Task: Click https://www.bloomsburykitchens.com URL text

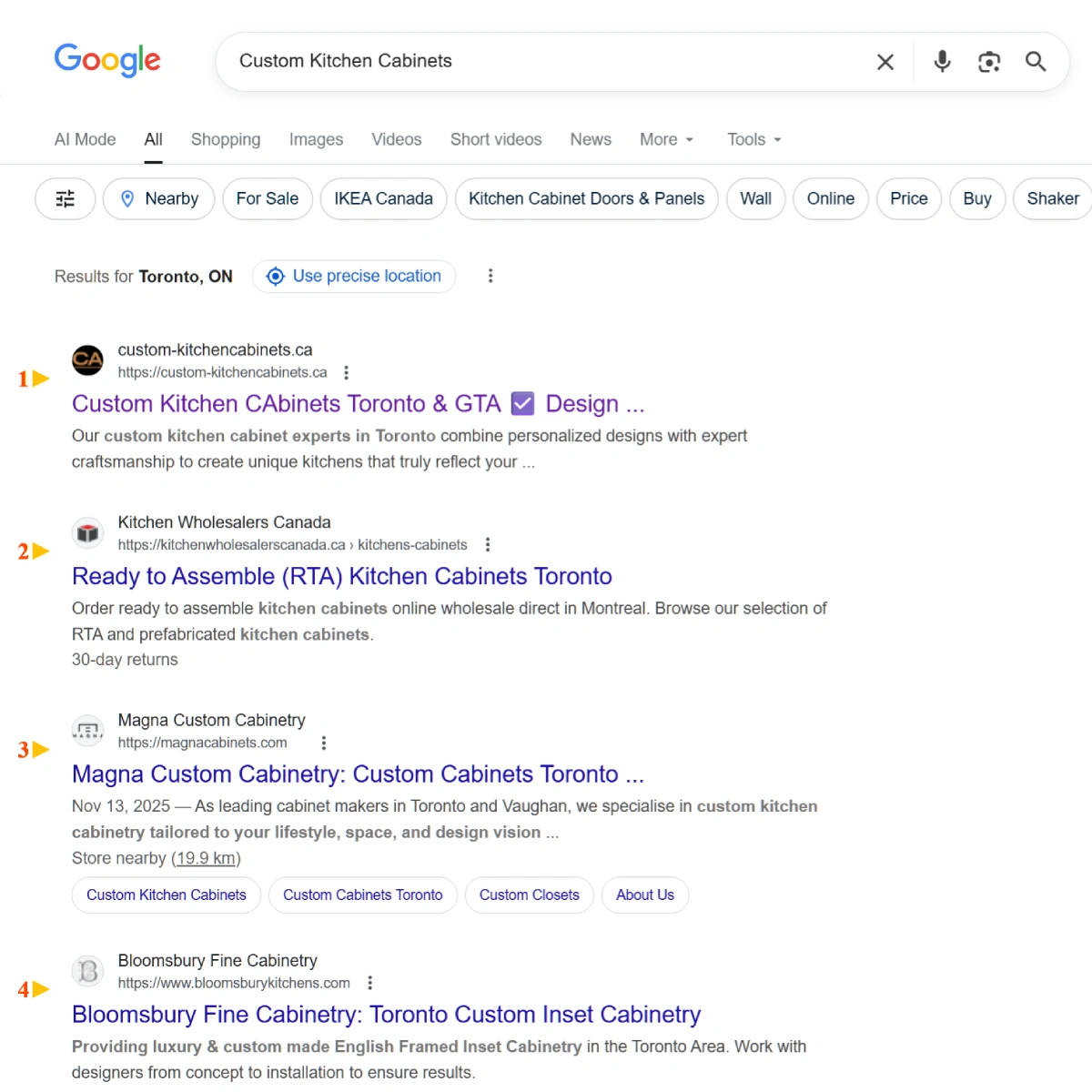Action: 234,983
